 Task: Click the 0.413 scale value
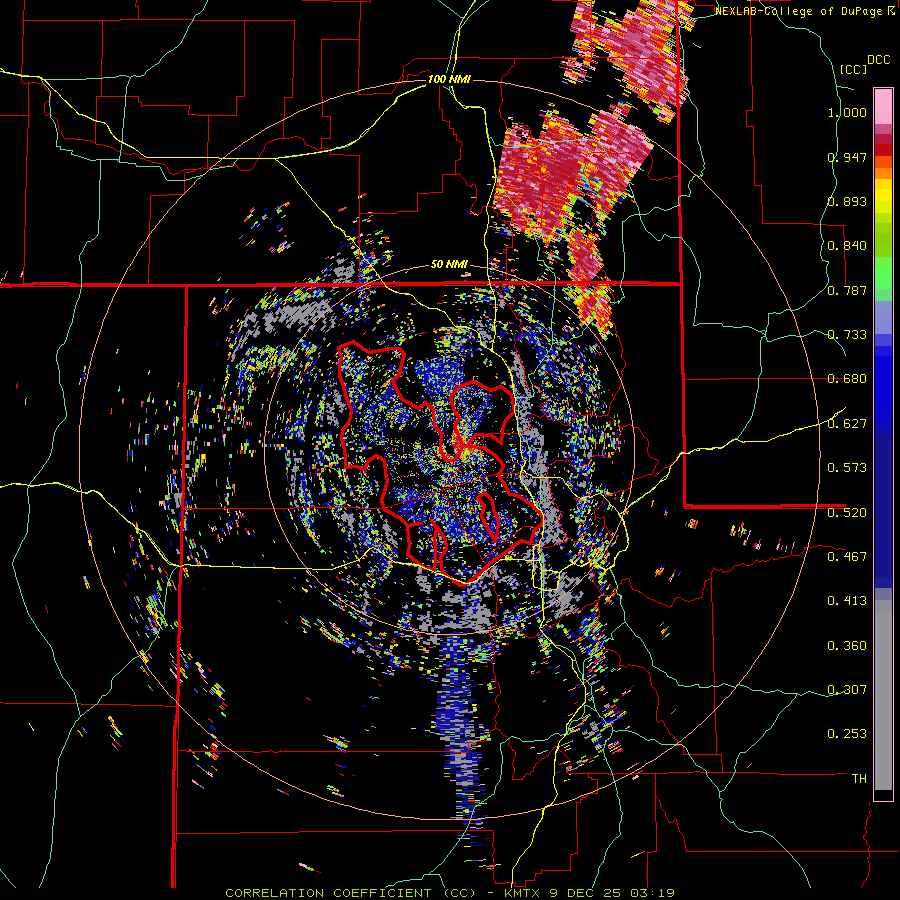pos(847,601)
